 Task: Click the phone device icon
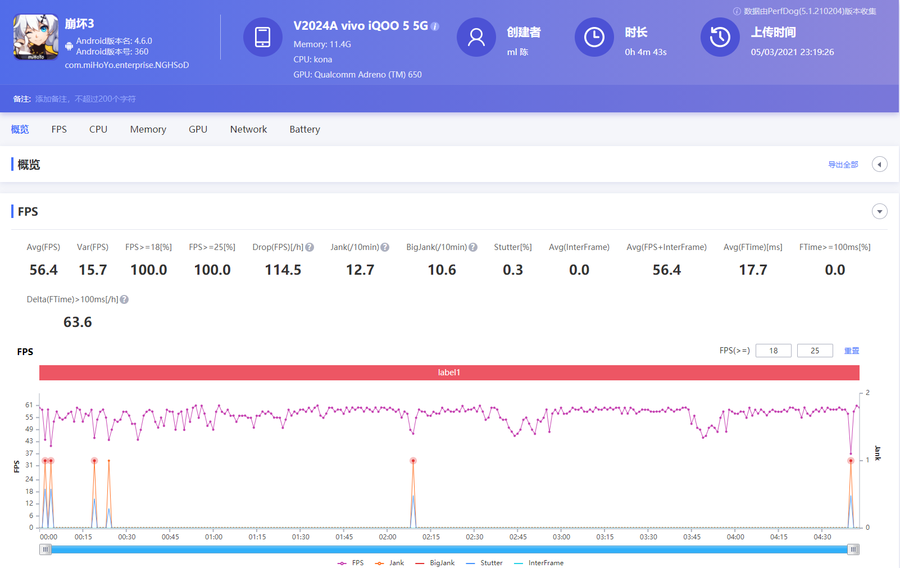(x=262, y=37)
